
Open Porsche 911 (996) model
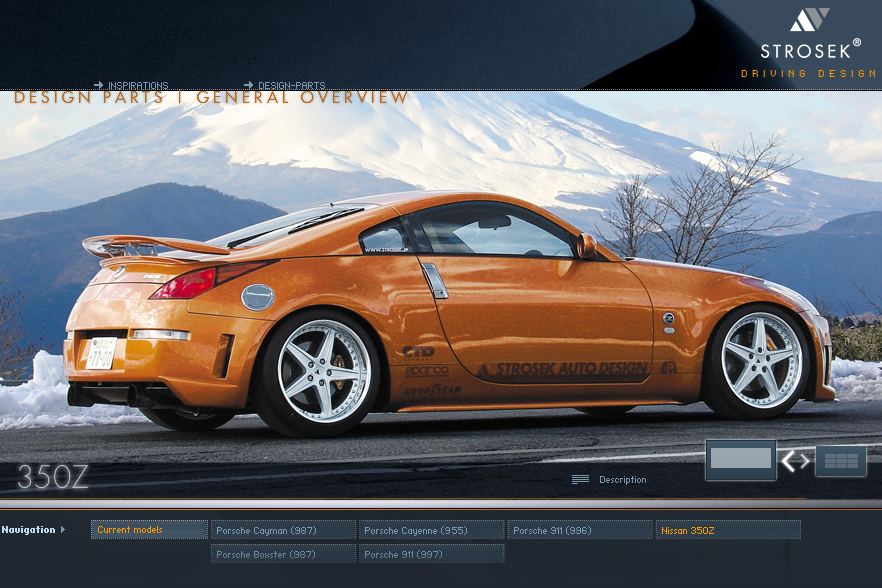click(580, 530)
